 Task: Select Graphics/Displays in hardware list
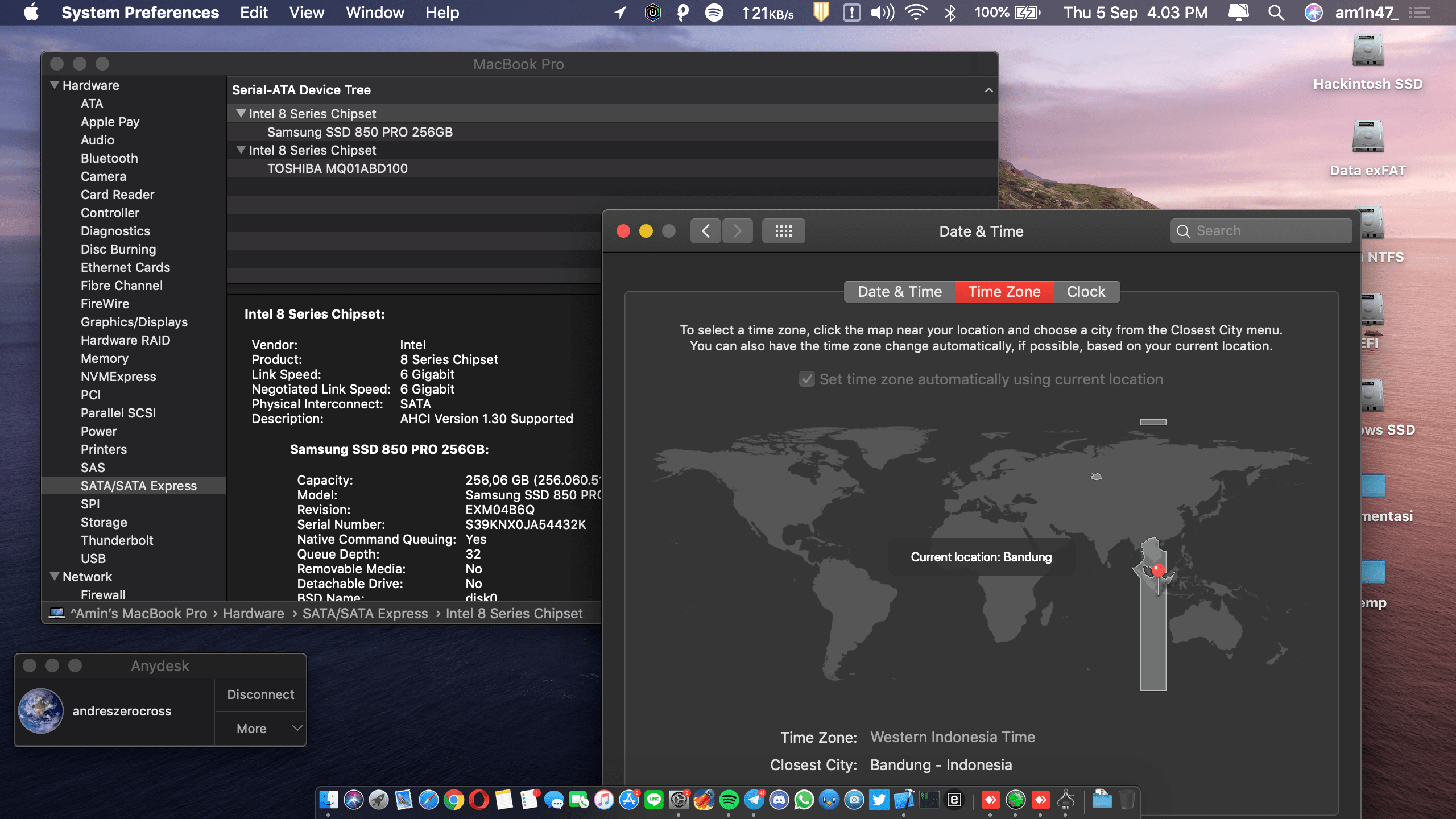click(134, 322)
